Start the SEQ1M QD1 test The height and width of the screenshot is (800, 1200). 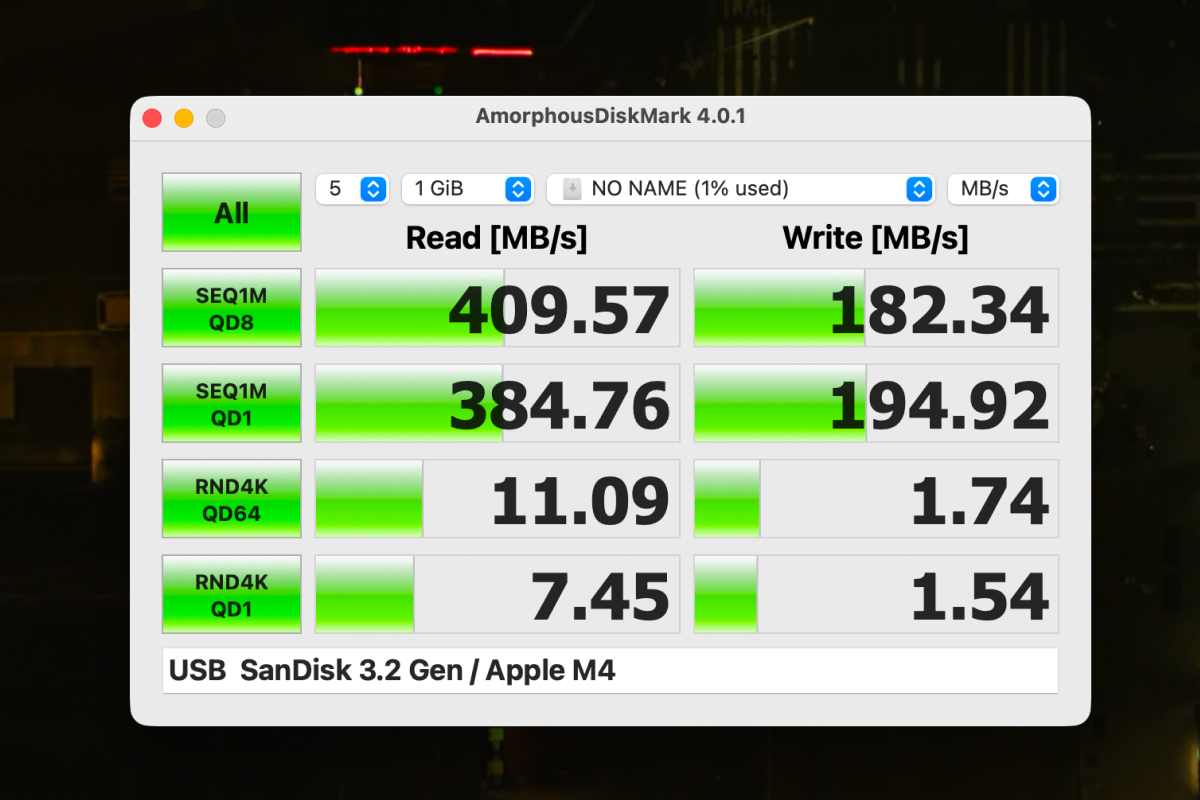pos(231,404)
